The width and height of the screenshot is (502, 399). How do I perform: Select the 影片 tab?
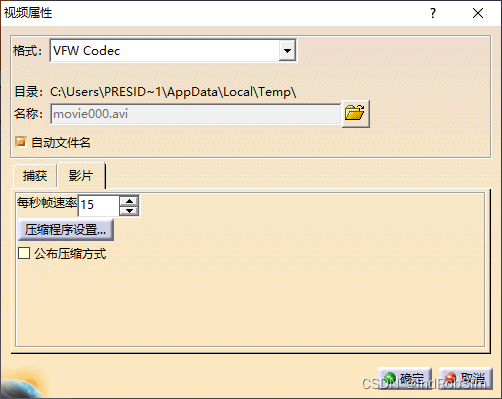[81, 175]
